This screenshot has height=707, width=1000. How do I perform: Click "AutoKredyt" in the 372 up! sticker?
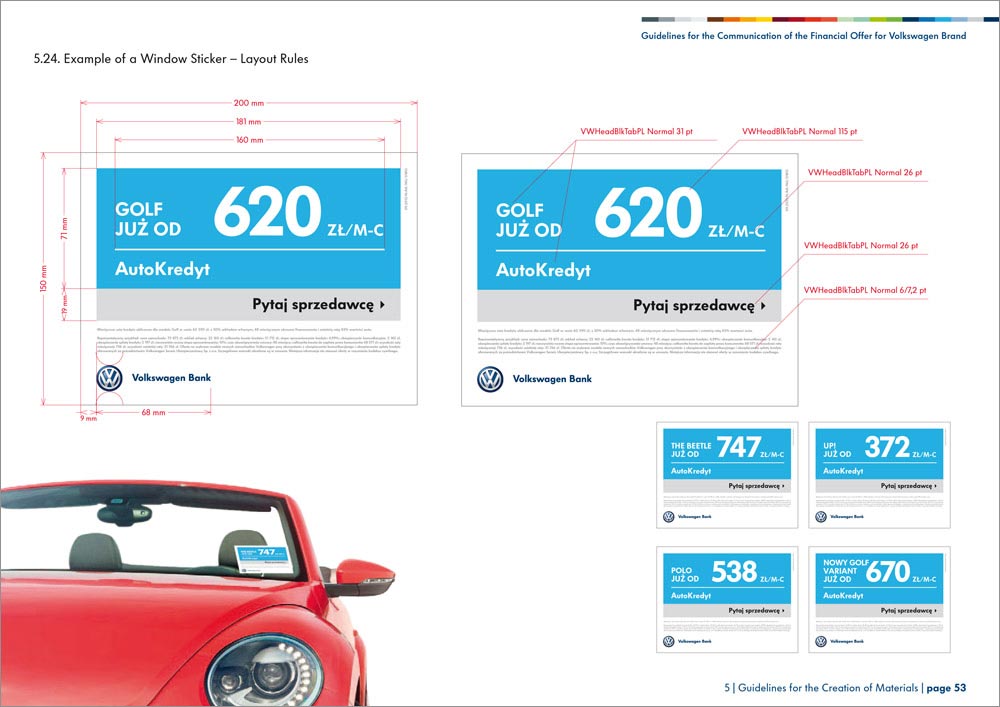[x=843, y=471]
